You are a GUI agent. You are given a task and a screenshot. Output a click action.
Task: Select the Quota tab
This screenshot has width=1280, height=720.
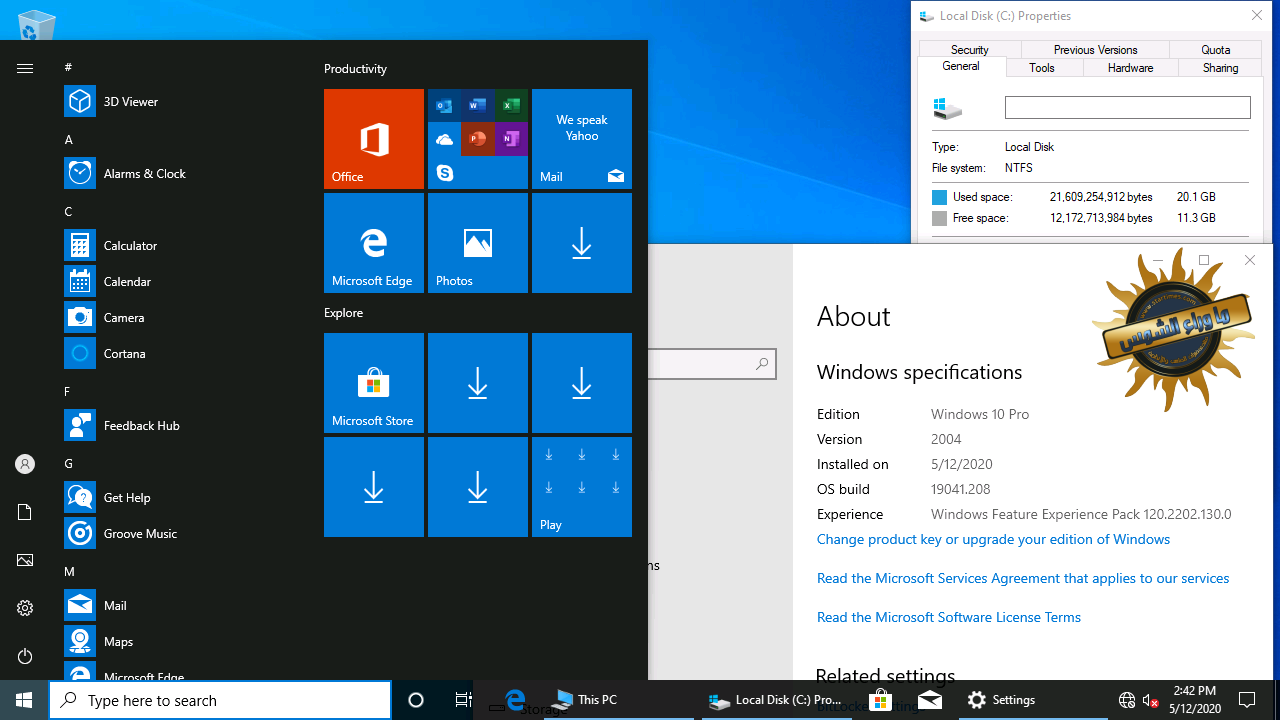coord(1216,49)
